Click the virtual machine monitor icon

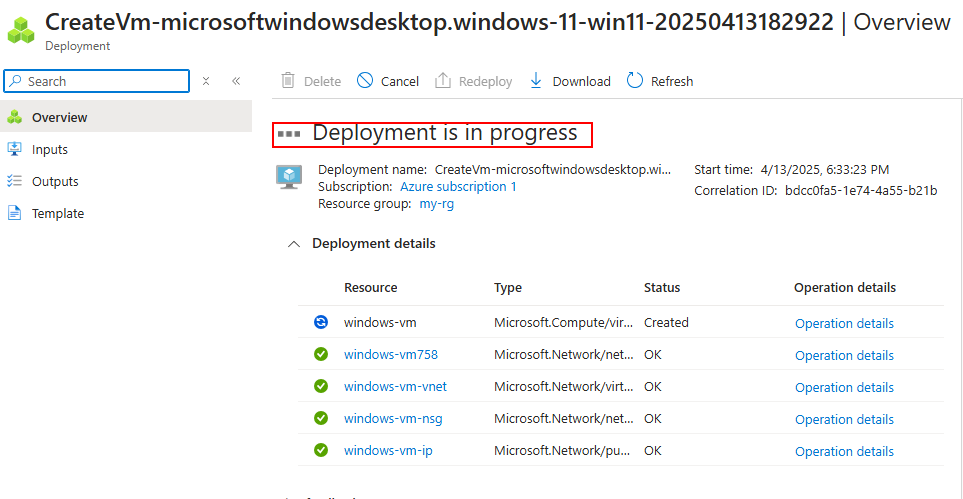point(289,177)
